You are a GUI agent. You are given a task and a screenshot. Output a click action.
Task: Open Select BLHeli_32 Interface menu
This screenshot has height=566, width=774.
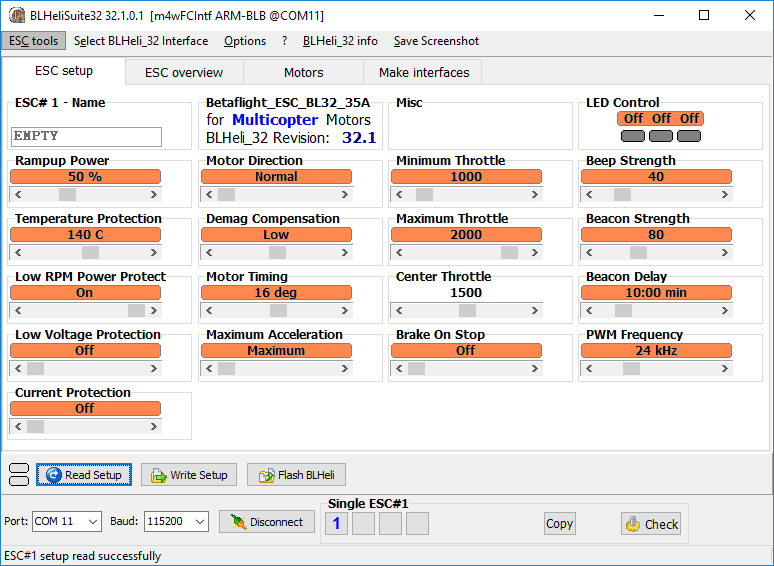pyautogui.click(x=141, y=41)
